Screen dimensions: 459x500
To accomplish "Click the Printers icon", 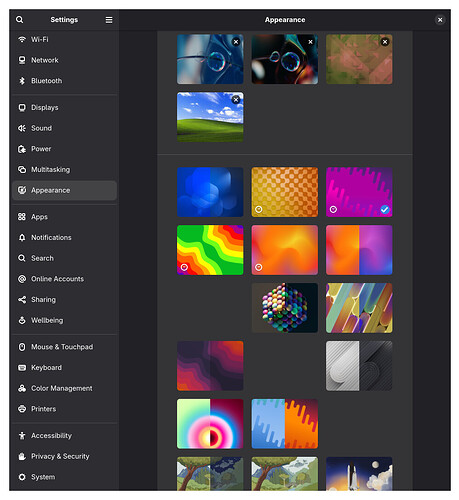I will (22, 409).
